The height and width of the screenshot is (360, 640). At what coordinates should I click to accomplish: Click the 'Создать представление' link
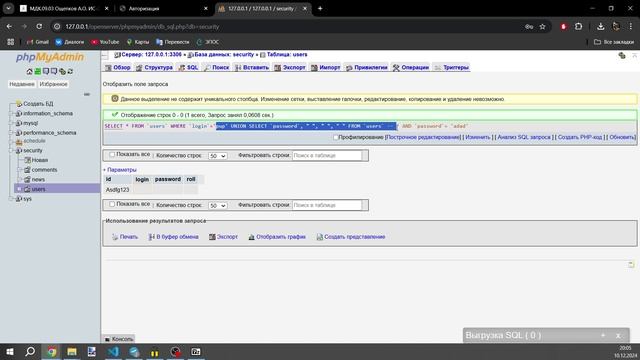351,237
